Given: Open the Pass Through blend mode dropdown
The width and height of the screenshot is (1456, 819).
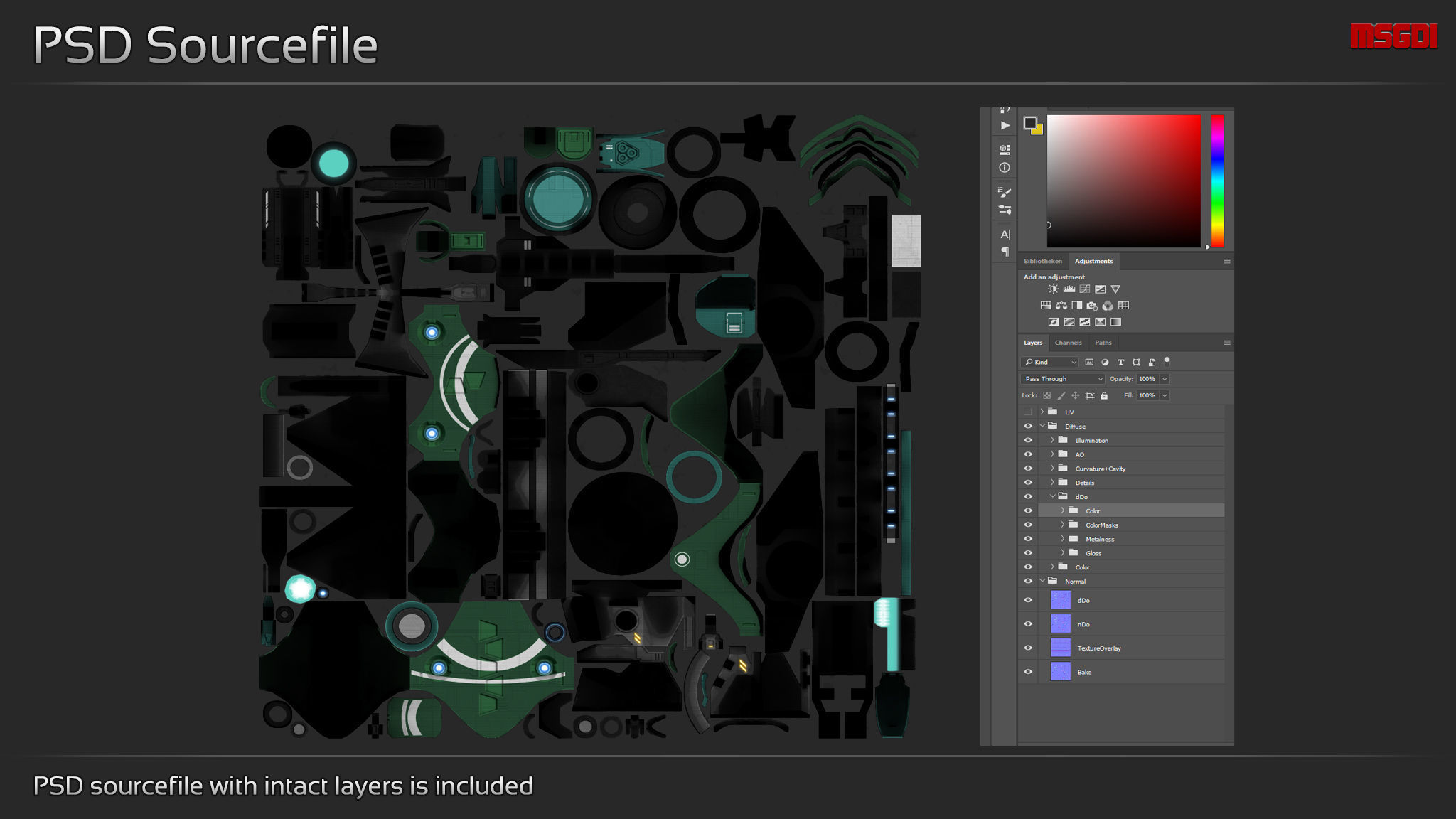Looking at the screenshot, I should click(x=1063, y=379).
